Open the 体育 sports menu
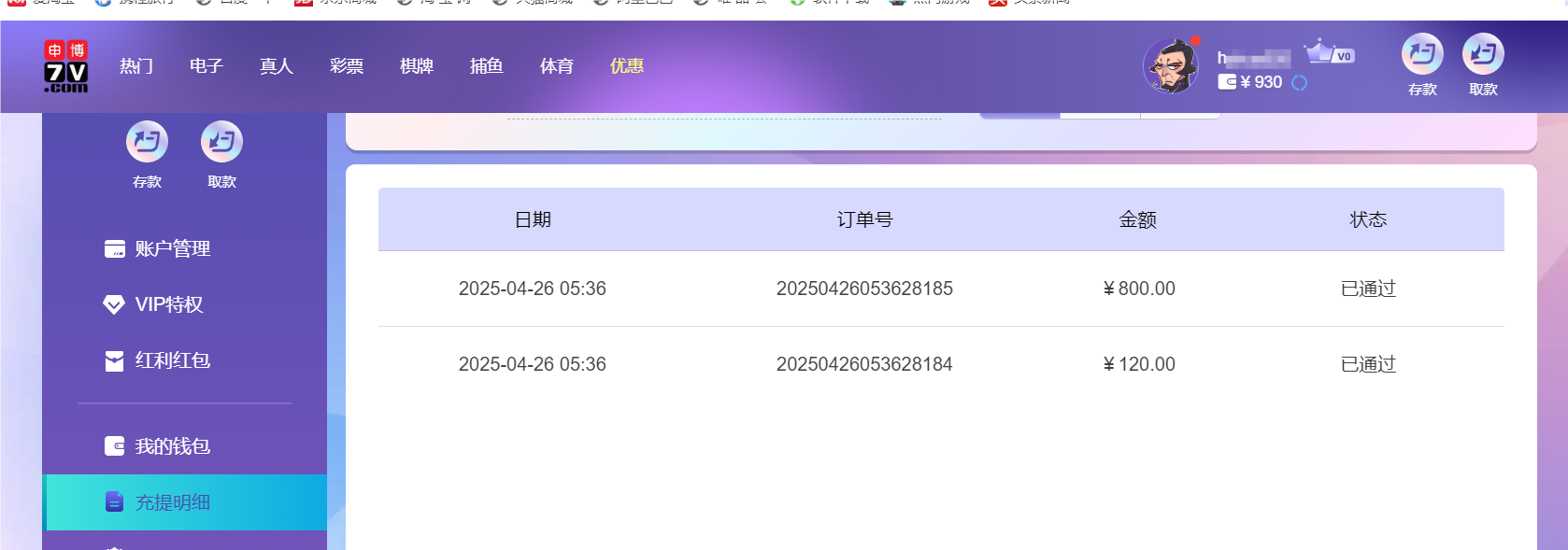 point(557,66)
